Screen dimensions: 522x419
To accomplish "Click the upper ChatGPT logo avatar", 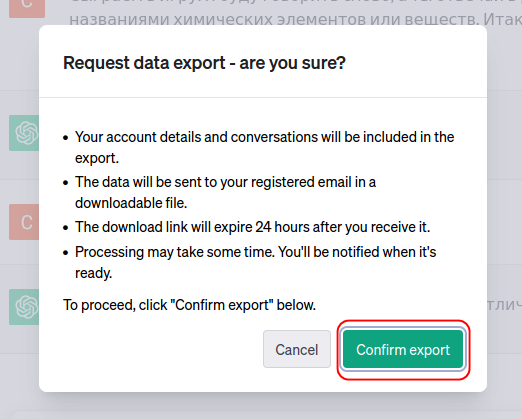I will [x=24, y=133].
